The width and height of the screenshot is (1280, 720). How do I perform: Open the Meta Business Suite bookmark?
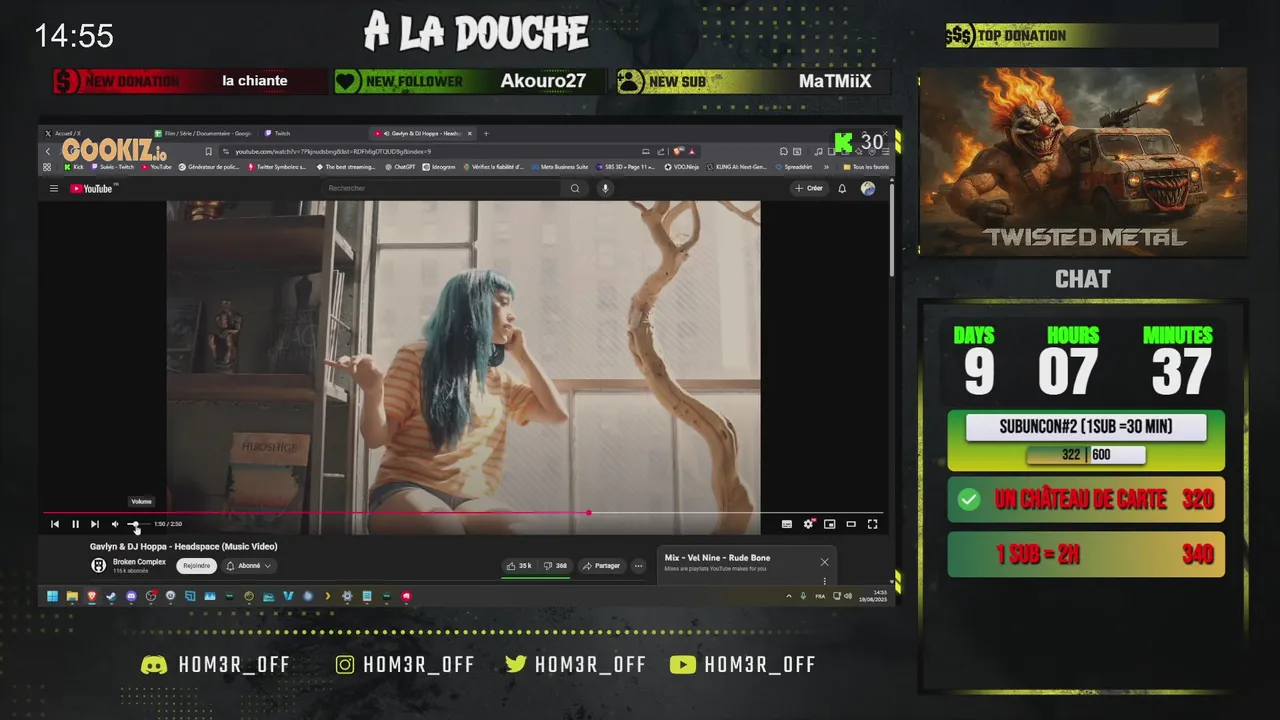click(x=559, y=167)
